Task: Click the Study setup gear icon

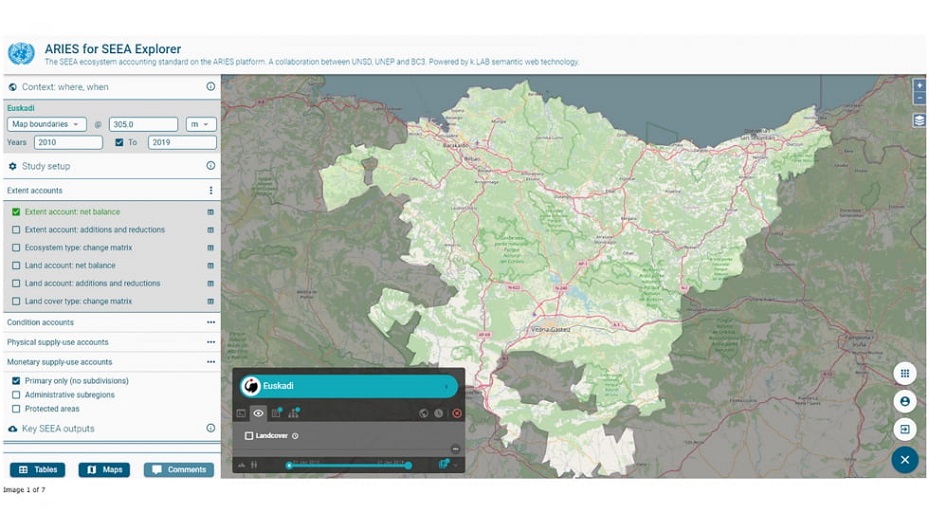Action: [12, 167]
